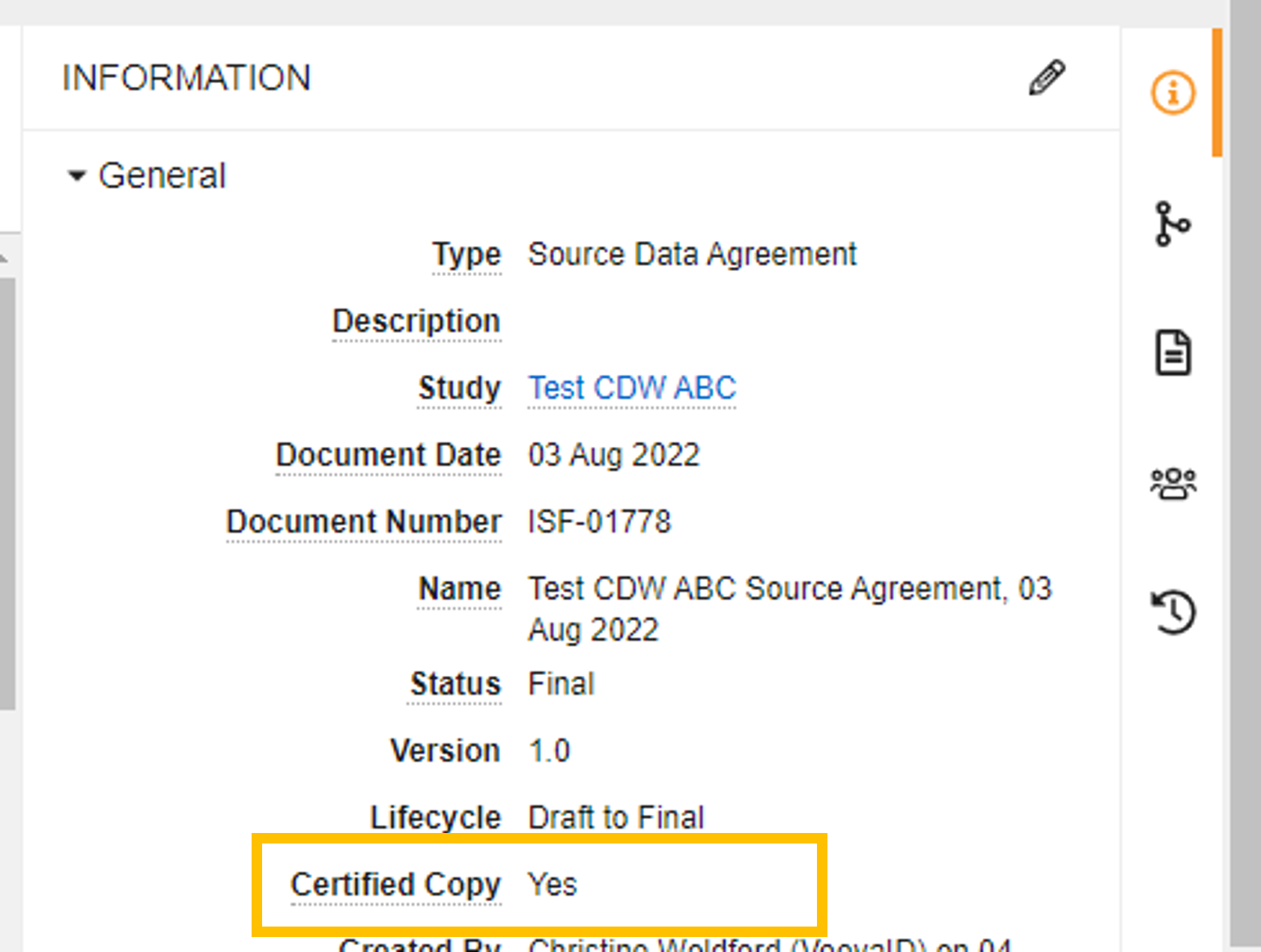Viewport: 1261px width, 952px height.
Task: Open the Document Files panel icon
Action: coord(1173,353)
